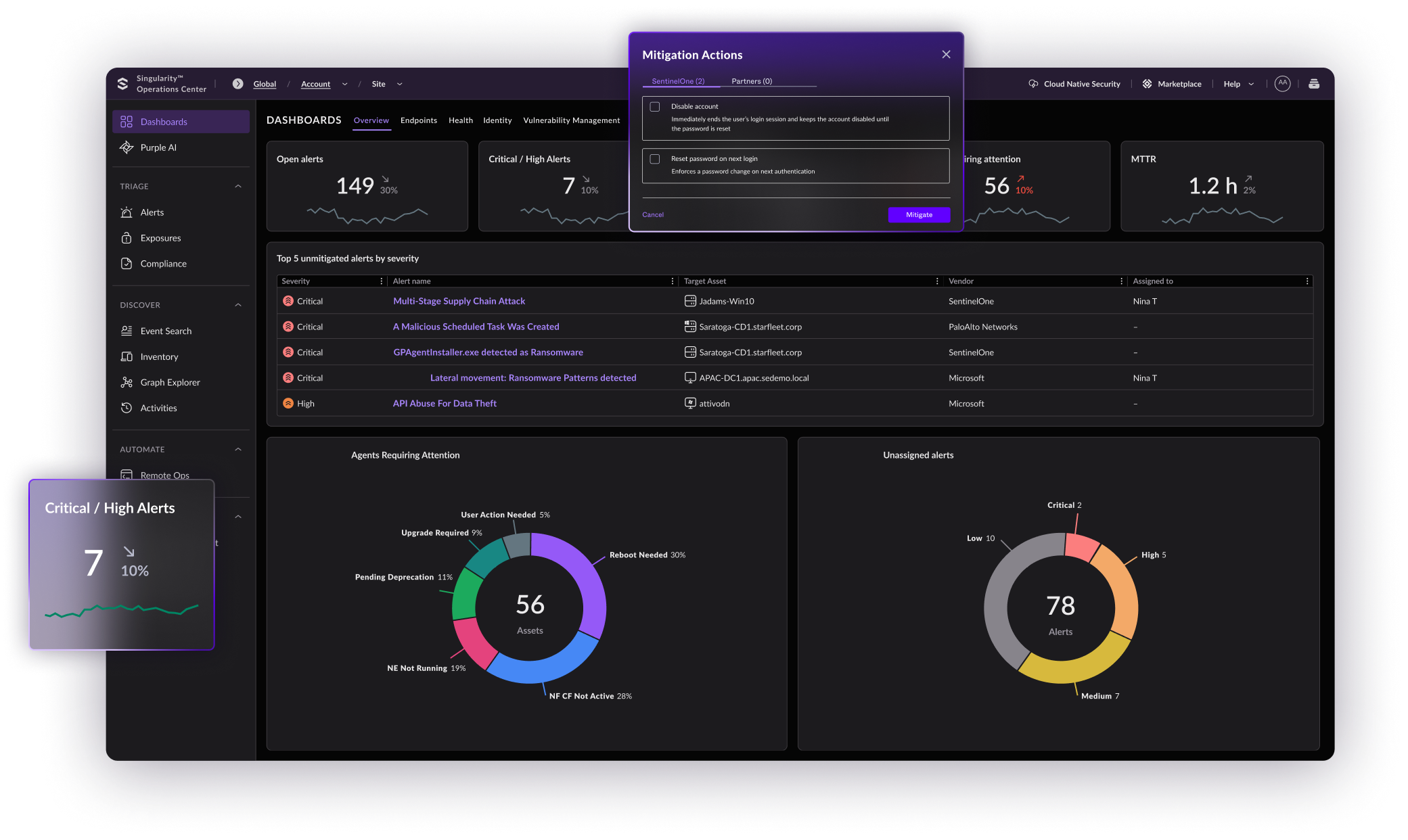
Task: Click the Marketplace diamond icon
Action: (1147, 84)
